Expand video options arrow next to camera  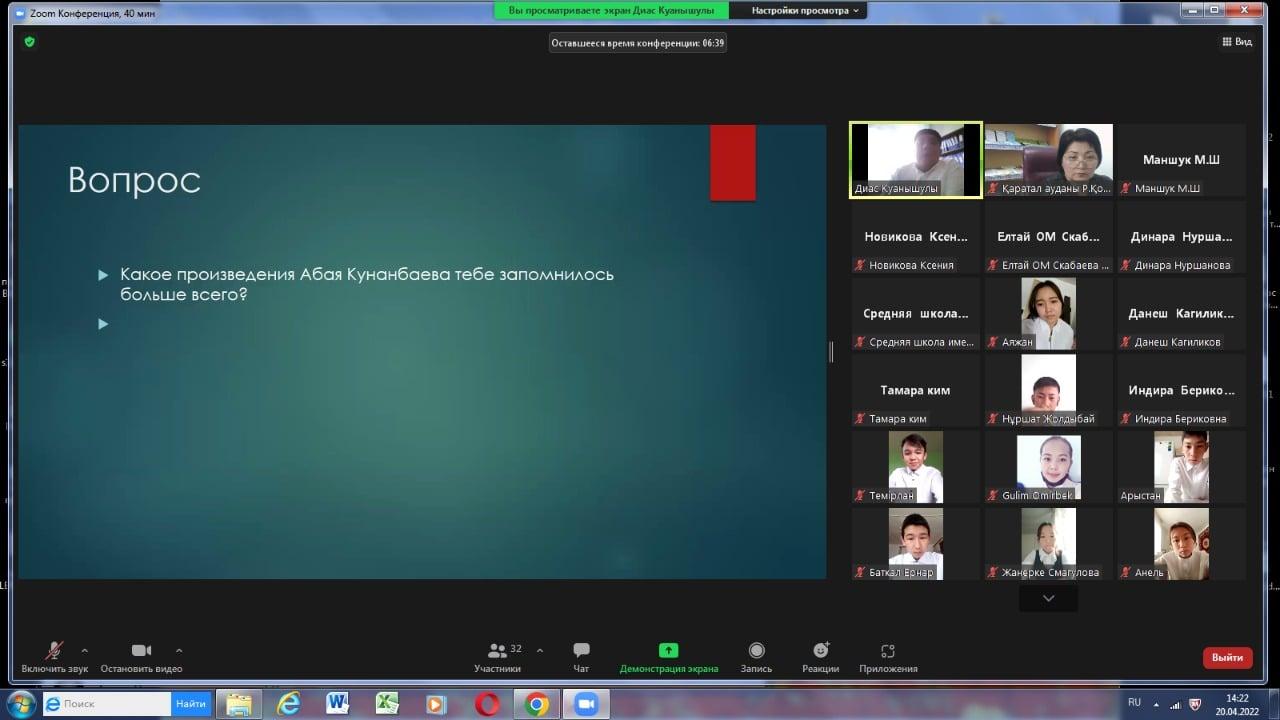tap(179, 650)
